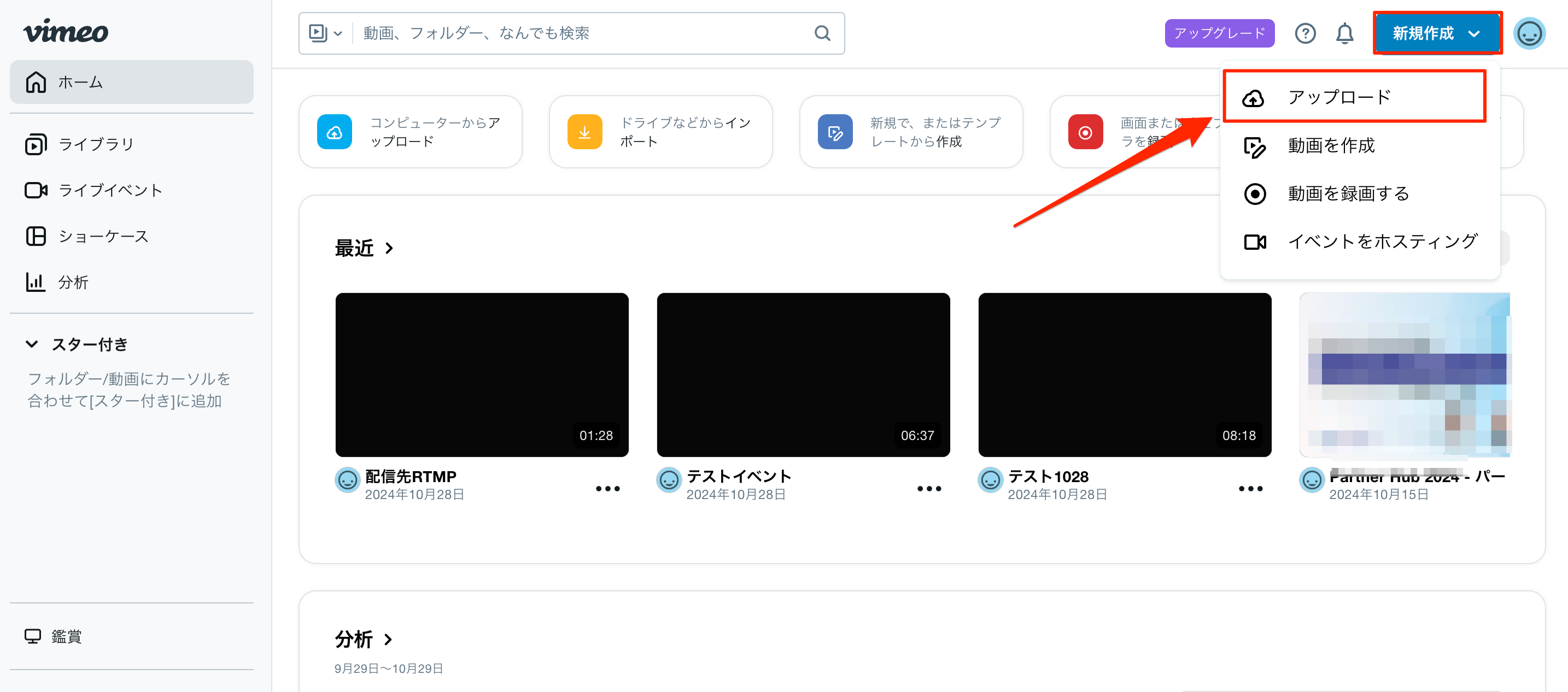Choose イベントをホスティング menu entry
The width and height of the screenshot is (1568, 692).
point(1360,242)
